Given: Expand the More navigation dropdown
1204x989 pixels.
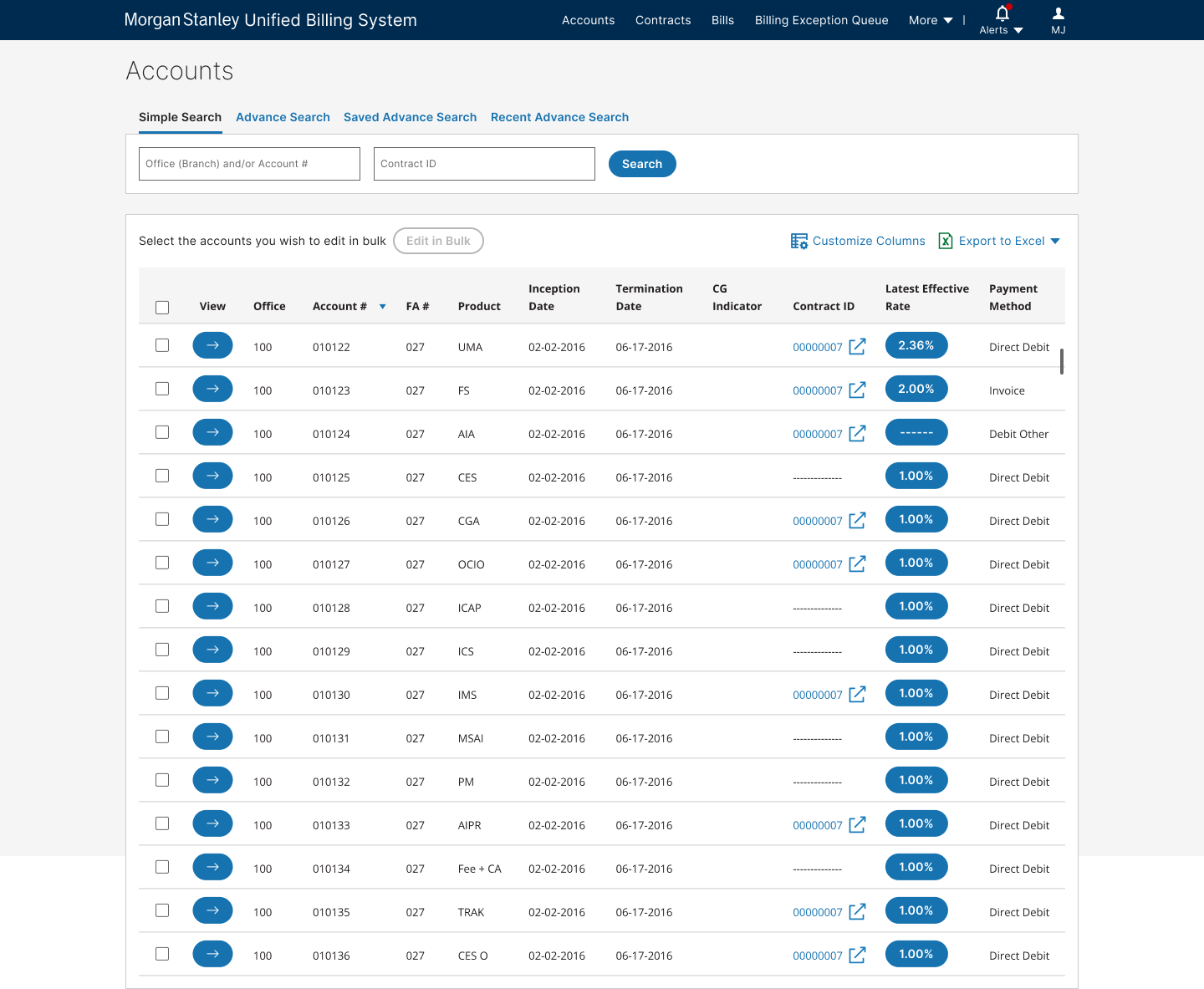Looking at the screenshot, I should point(931,20).
